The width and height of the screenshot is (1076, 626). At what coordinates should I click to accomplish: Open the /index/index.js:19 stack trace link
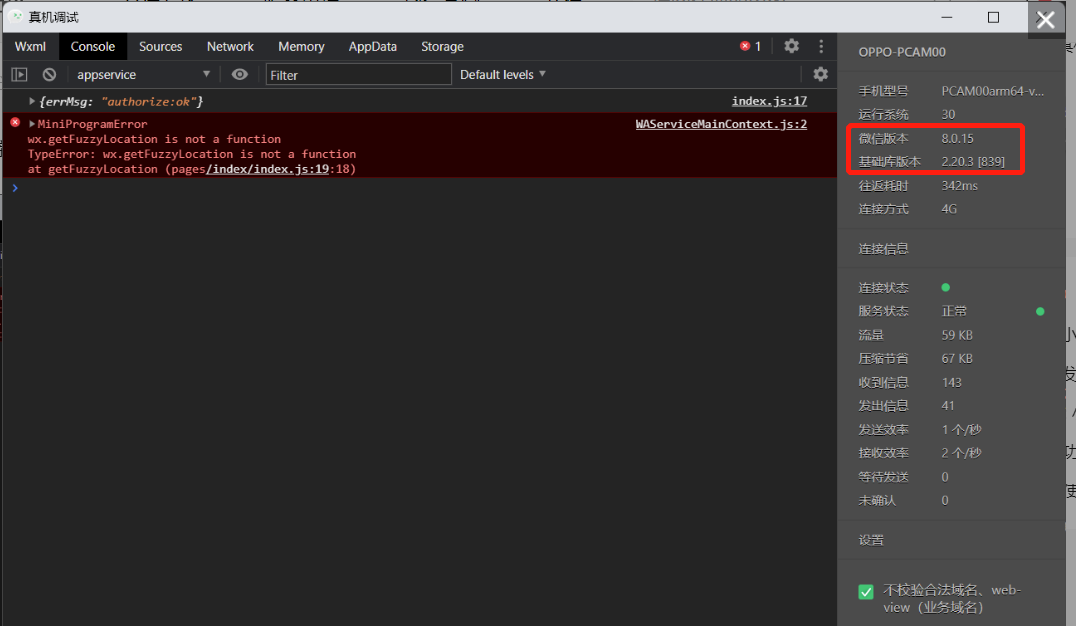coord(268,169)
